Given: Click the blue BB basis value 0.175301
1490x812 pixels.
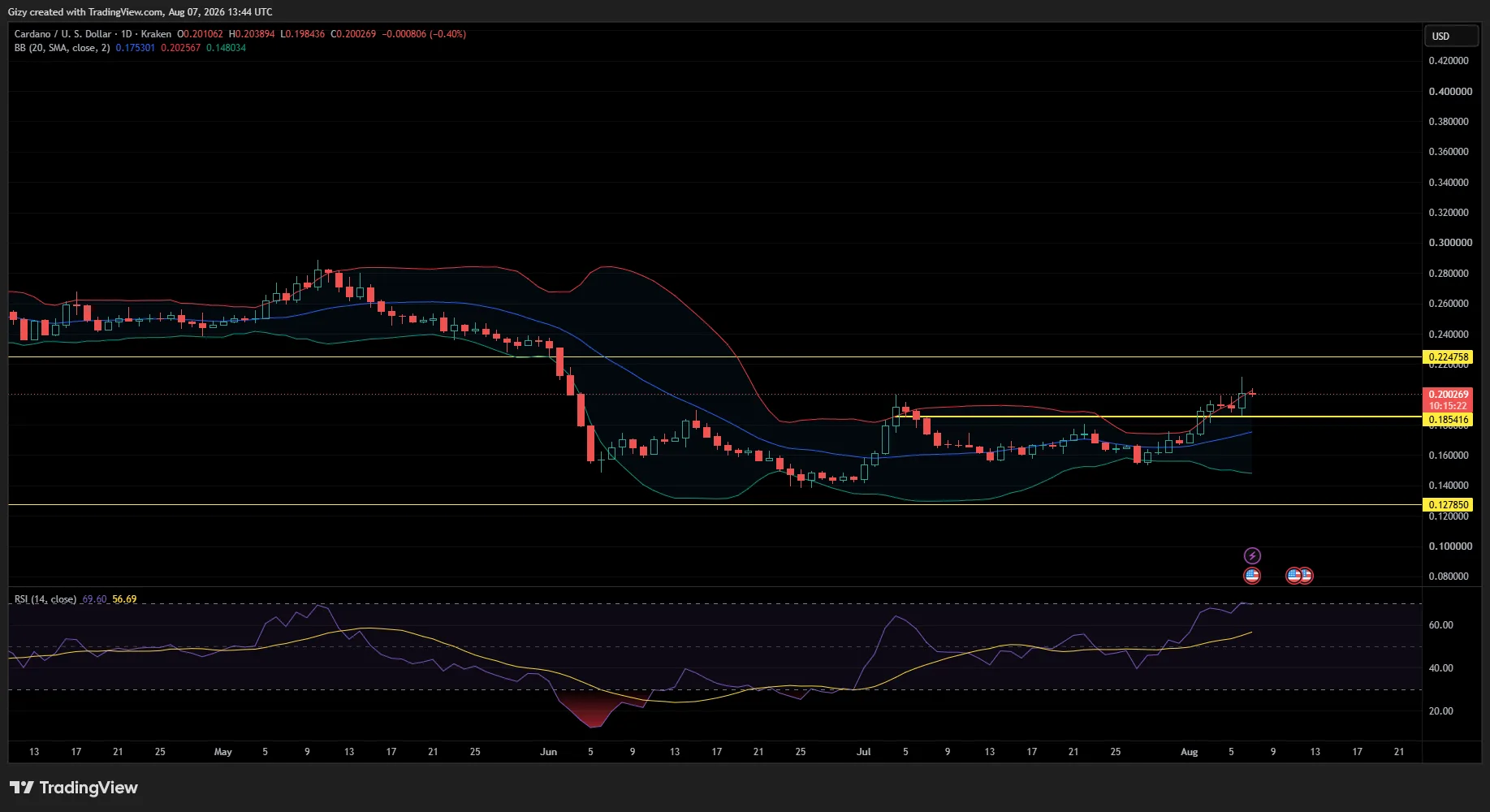Looking at the screenshot, I should [135, 48].
